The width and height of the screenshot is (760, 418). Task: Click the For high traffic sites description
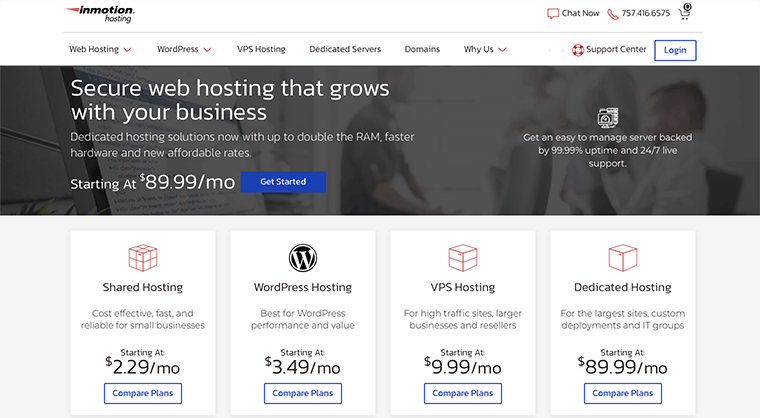coord(462,319)
